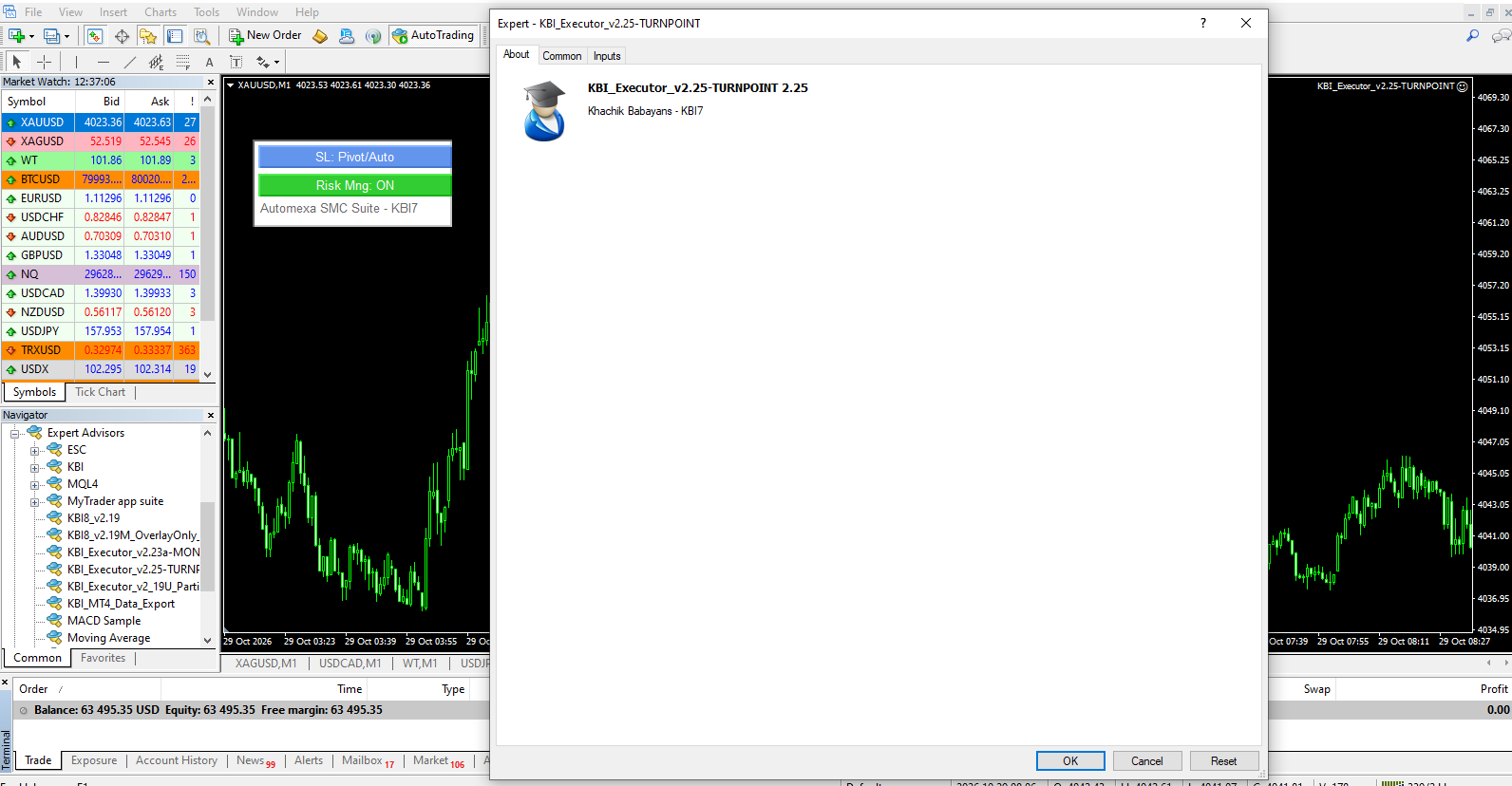Expand MyTrader app suite folder
Viewport: 1512px width, 786px height.
[x=34, y=501]
